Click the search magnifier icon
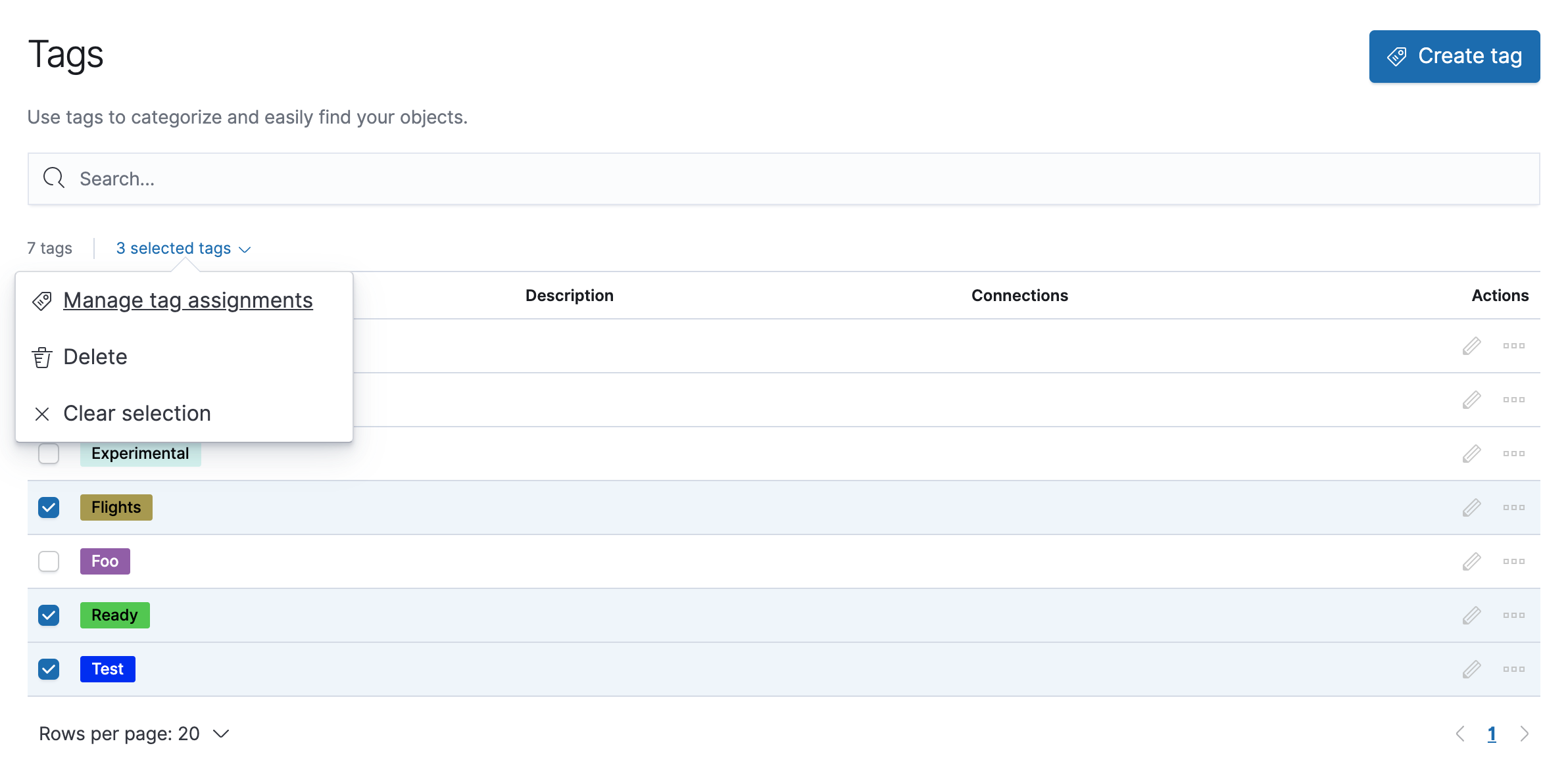The width and height of the screenshot is (1568, 777). tap(53, 178)
